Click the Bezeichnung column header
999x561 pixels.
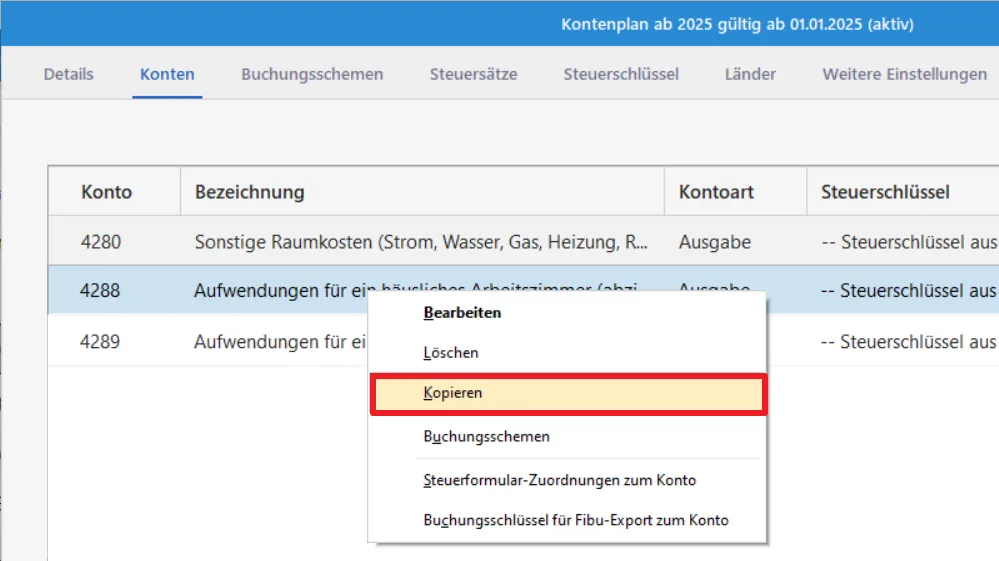click(249, 191)
